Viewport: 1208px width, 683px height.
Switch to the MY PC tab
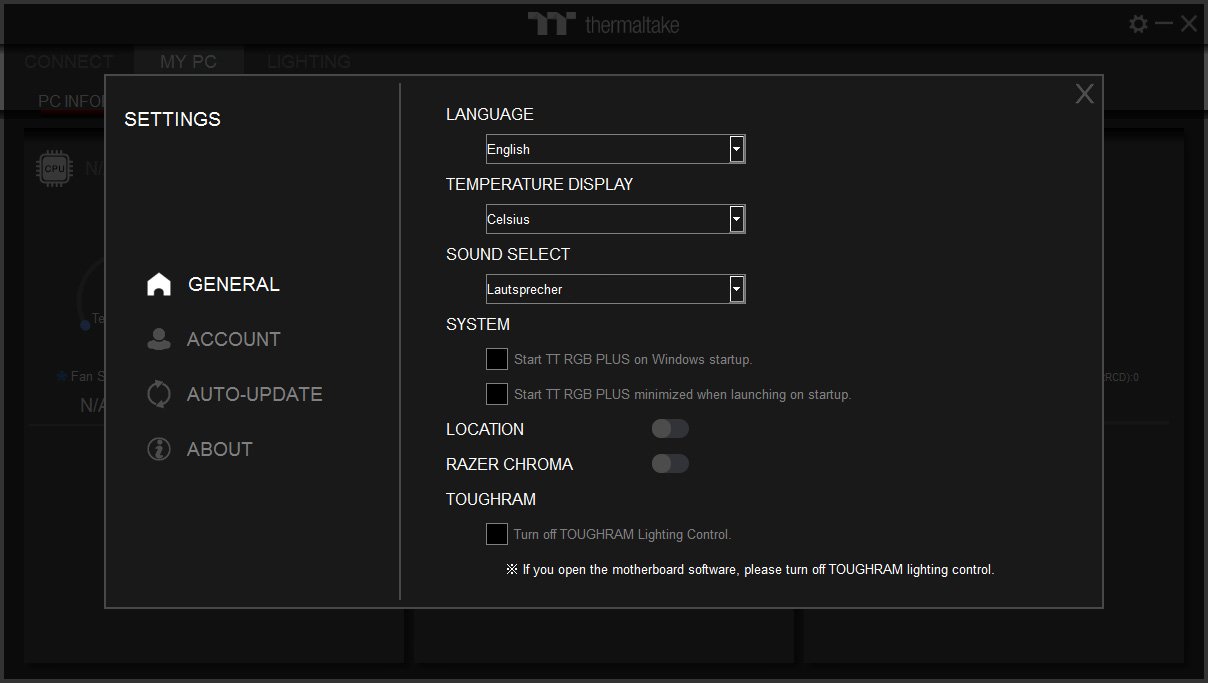click(189, 62)
